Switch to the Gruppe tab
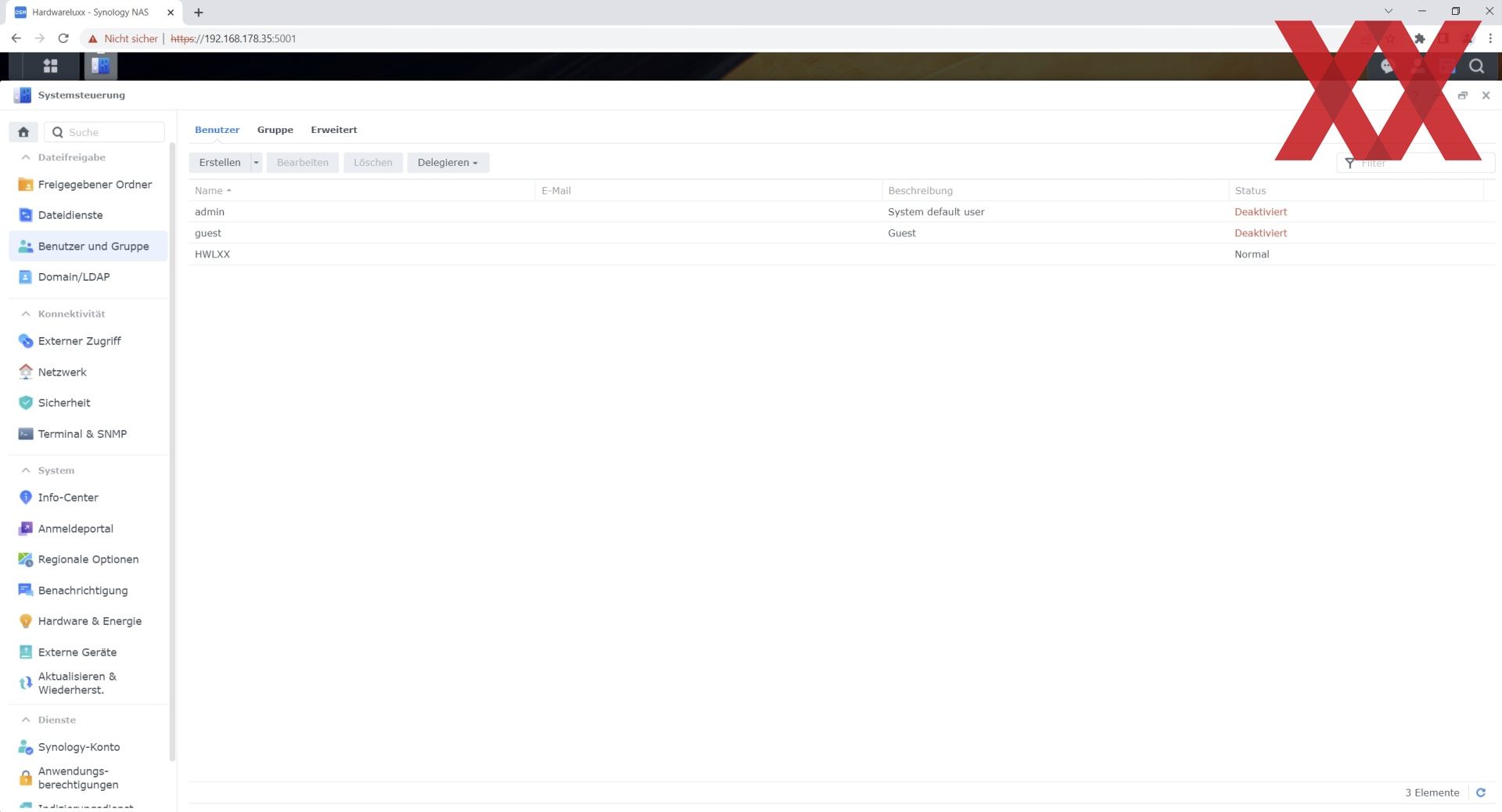1502x812 pixels. click(x=275, y=130)
